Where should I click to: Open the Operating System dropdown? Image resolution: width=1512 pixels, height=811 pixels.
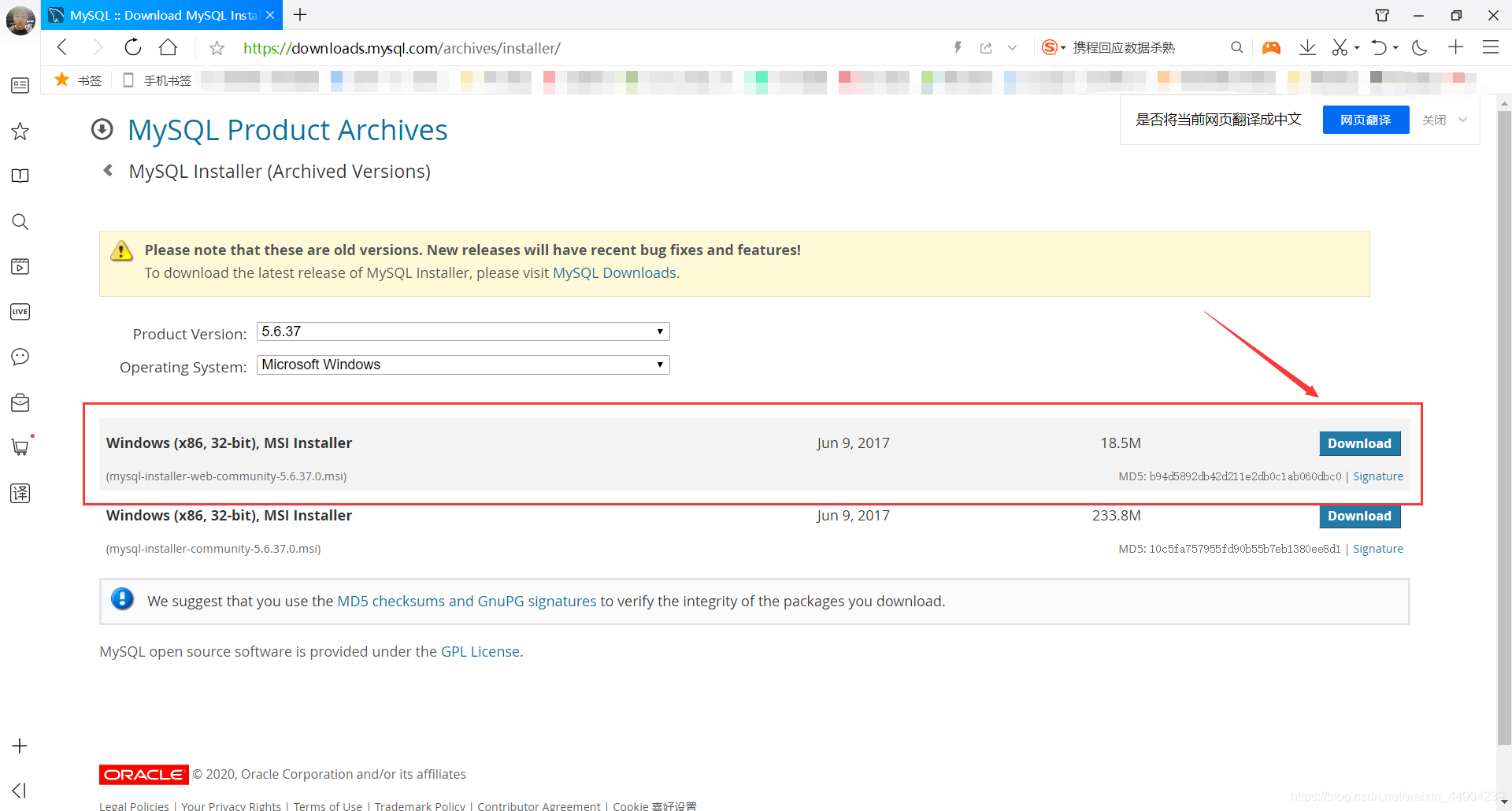463,365
